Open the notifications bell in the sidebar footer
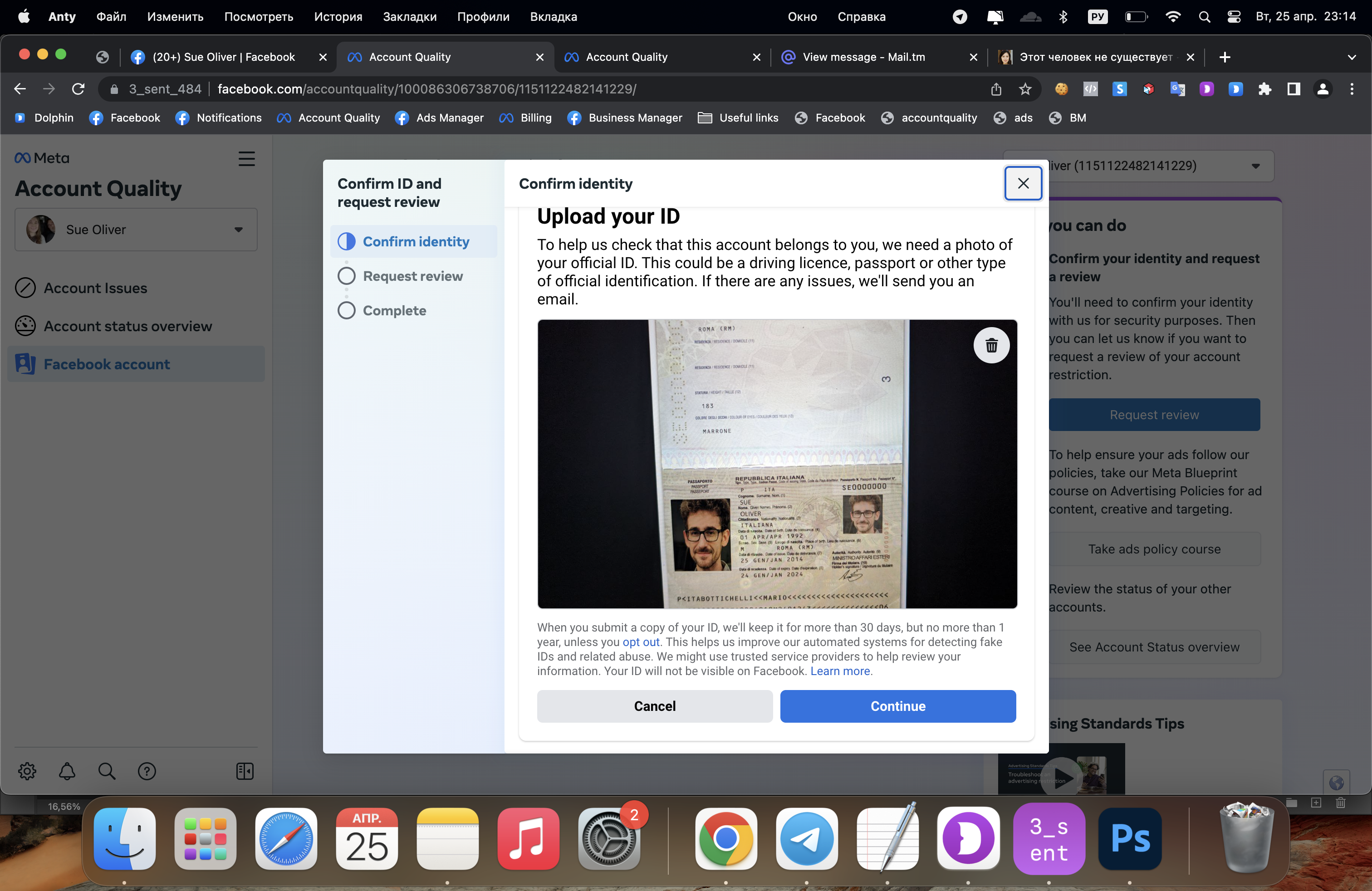The image size is (1372, 891). (67, 771)
